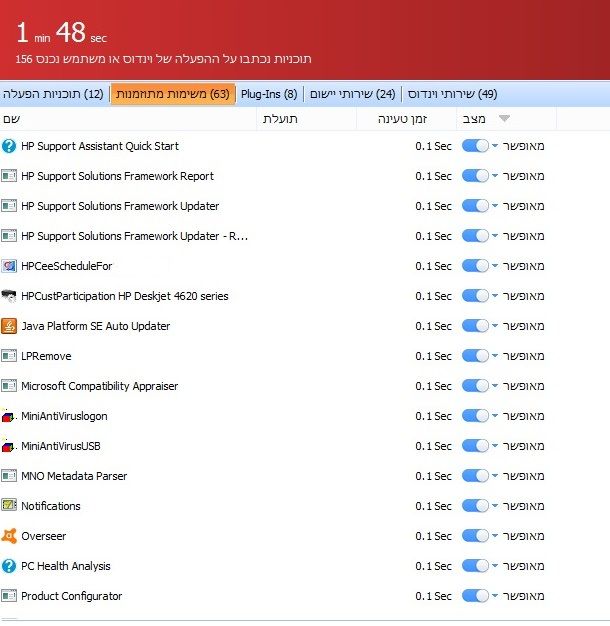The height and width of the screenshot is (626, 610).
Task: Click the HP Support Solutions Framework Updater icon
Action: (x=9, y=206)
